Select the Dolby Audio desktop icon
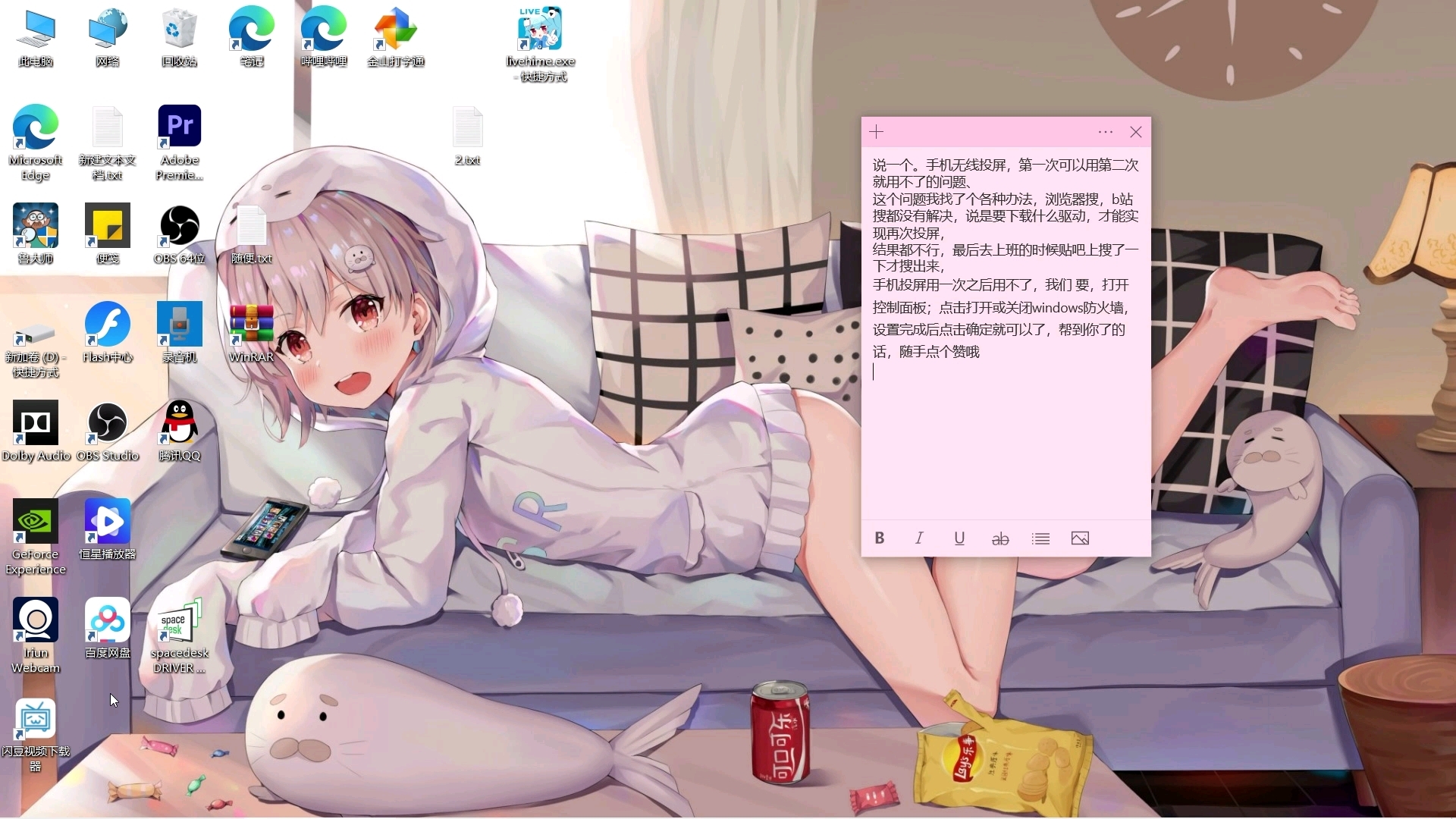The height and width of the screenshot is (819, 1456). point(36,423)
